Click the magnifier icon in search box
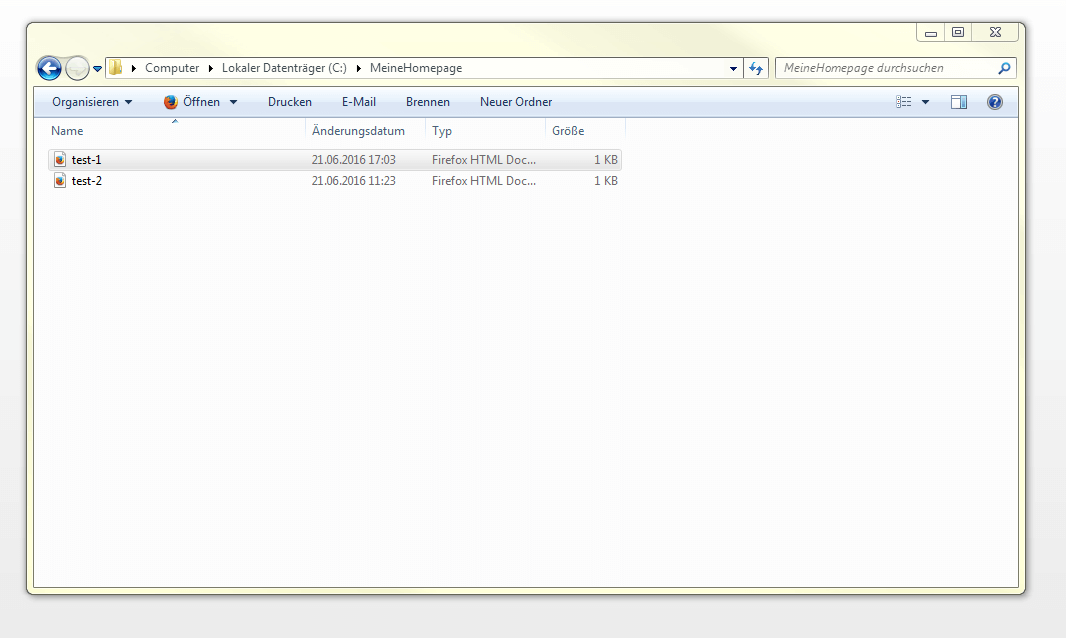 pyautogui.click(x=1004, y=68)
